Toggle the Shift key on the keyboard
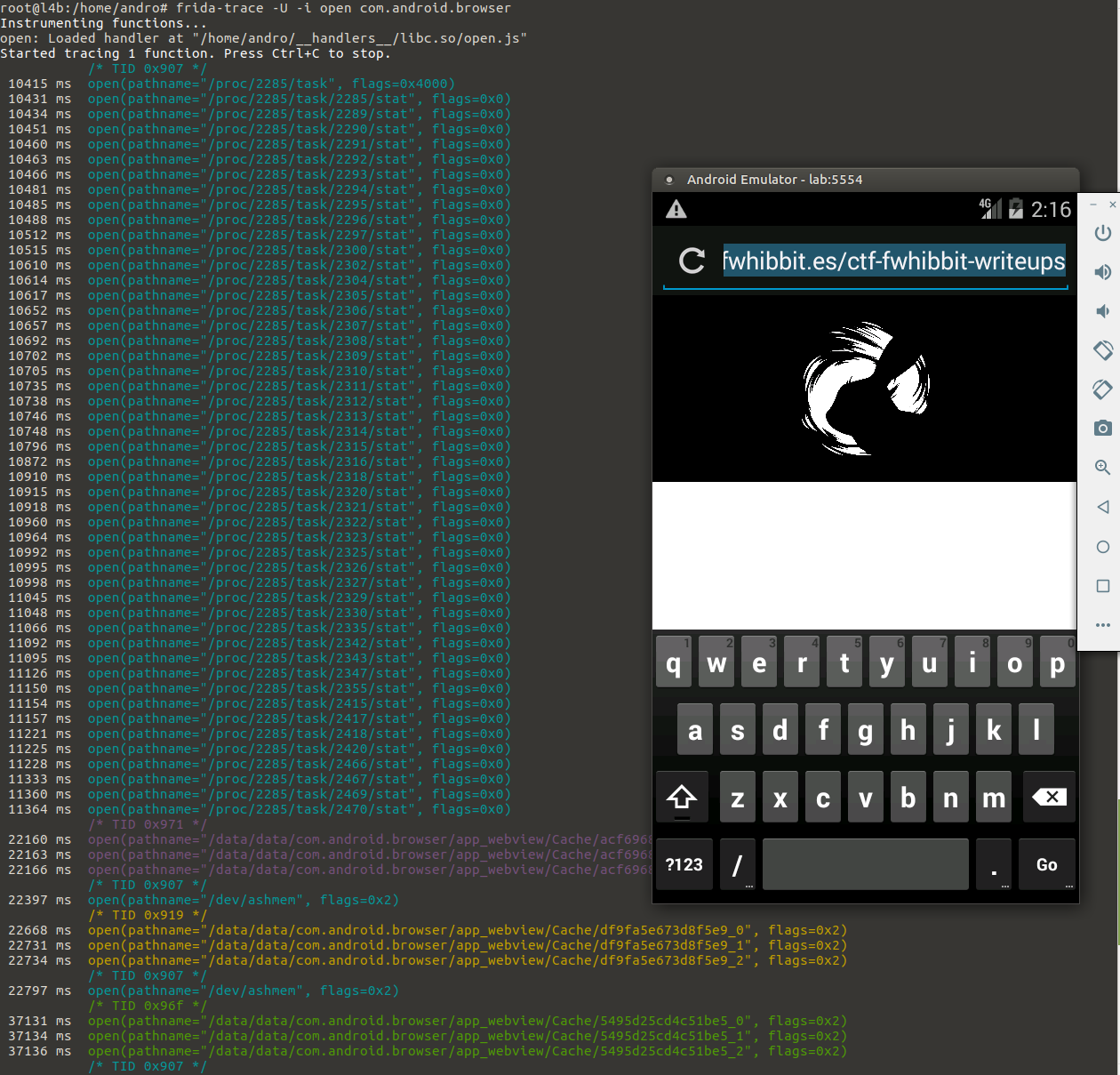 click(x=682, y=797)
